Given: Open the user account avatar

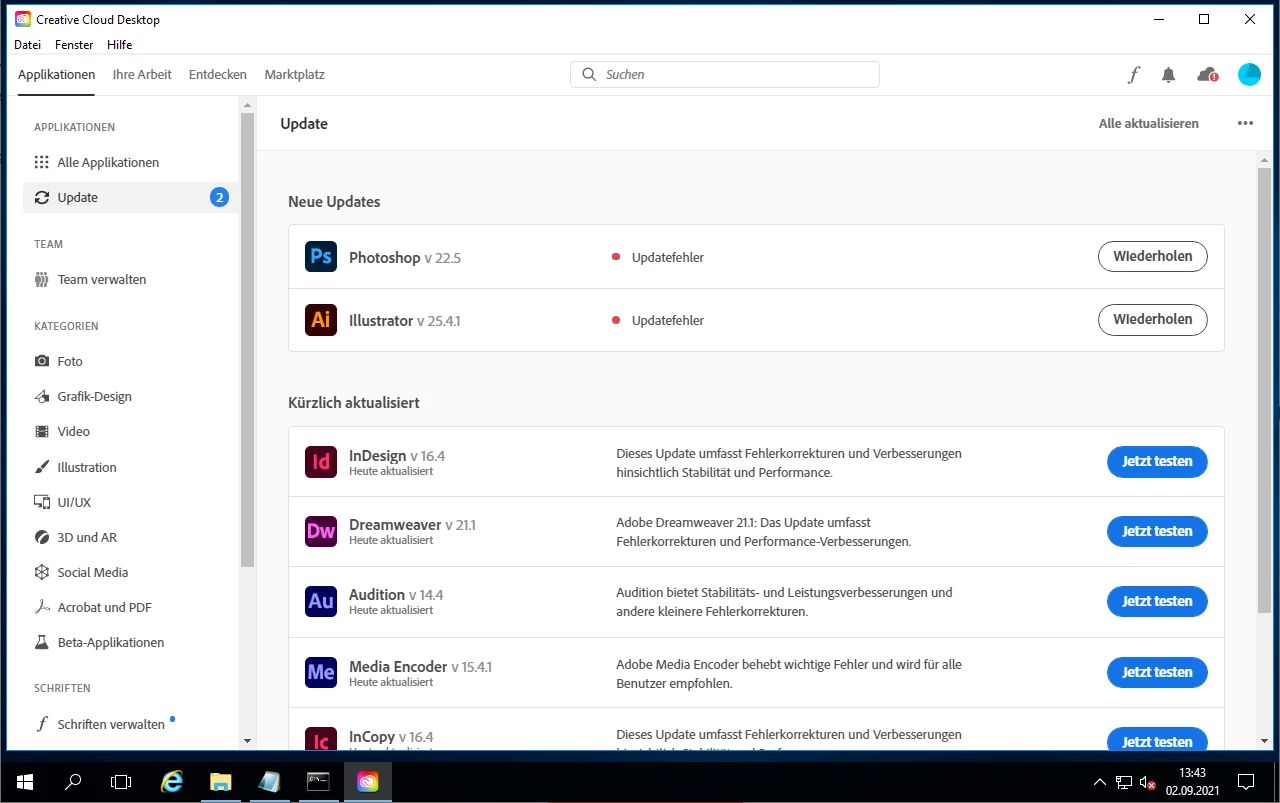Looking at the screenshot, I should [1249, 75].
